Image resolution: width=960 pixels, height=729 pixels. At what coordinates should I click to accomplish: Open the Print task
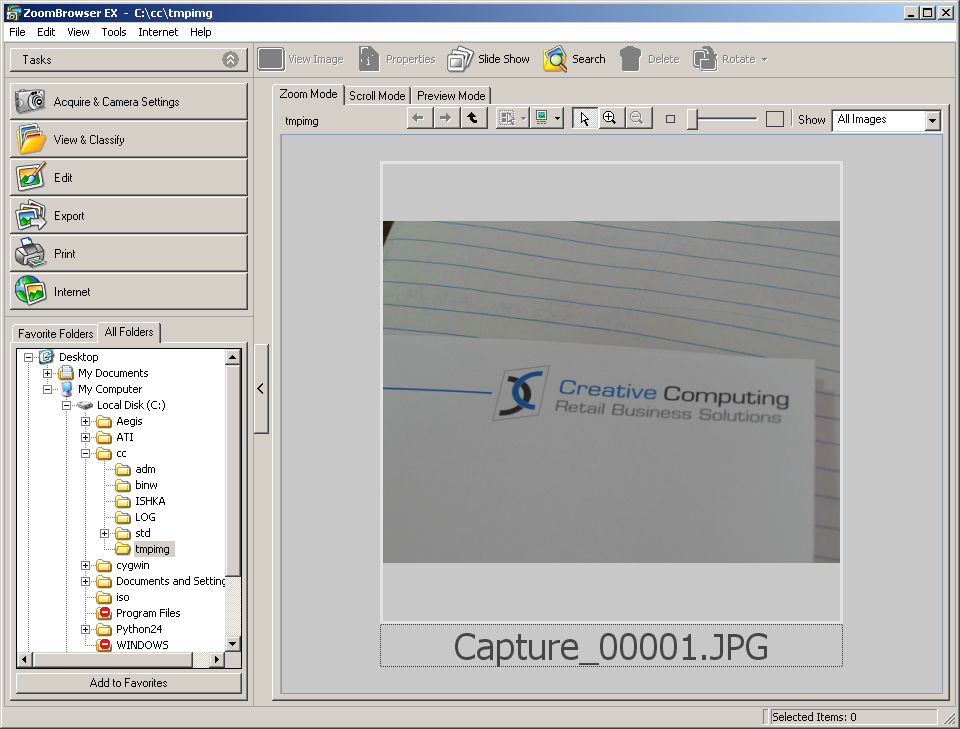(129, 253)
